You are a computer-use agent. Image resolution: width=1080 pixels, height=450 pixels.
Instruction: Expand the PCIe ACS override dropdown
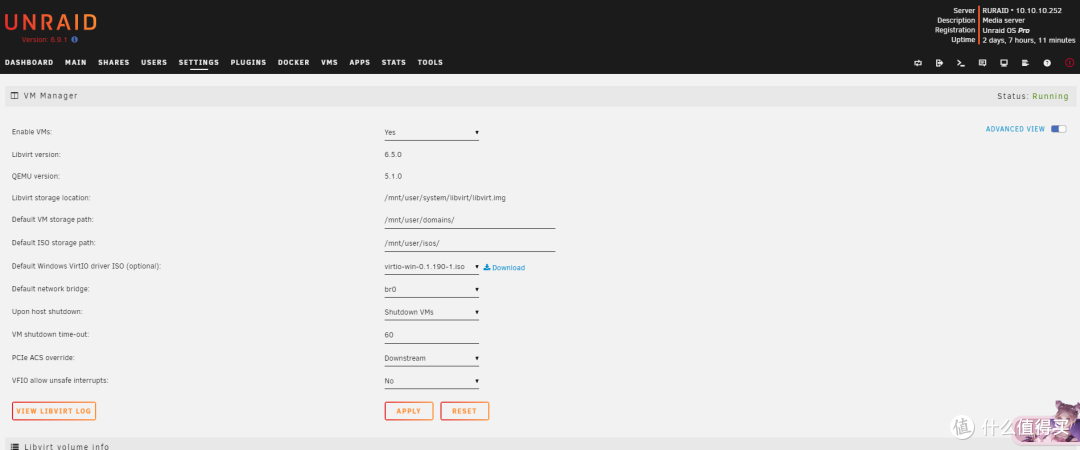(x=431, y=358)
